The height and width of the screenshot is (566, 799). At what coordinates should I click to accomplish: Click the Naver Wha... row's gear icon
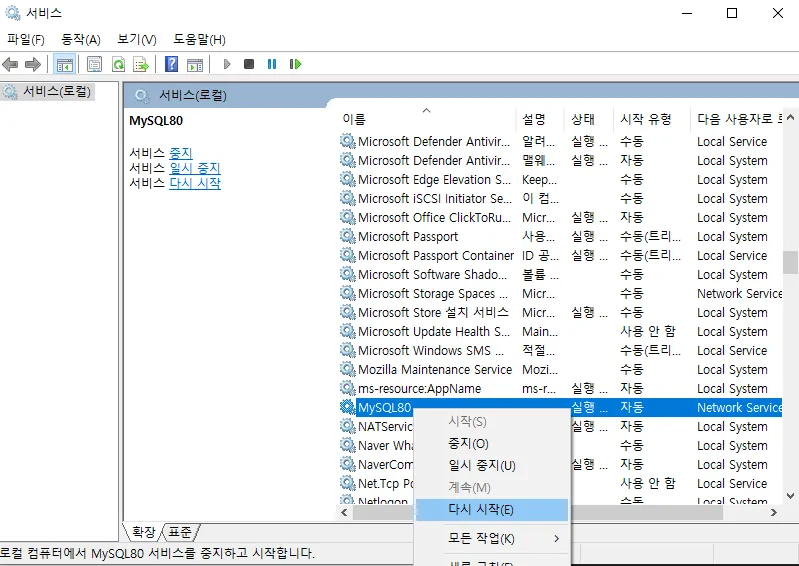[x=348, y=445]
